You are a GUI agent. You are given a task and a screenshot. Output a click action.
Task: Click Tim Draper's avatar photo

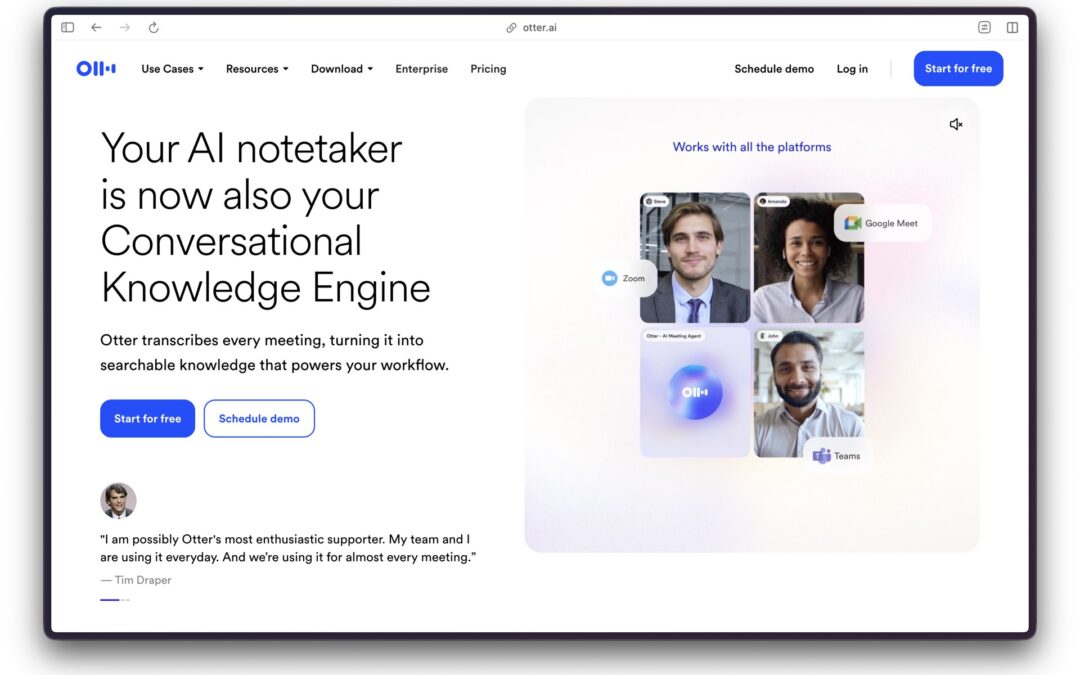pyautogui.click(x=118, y=501)
